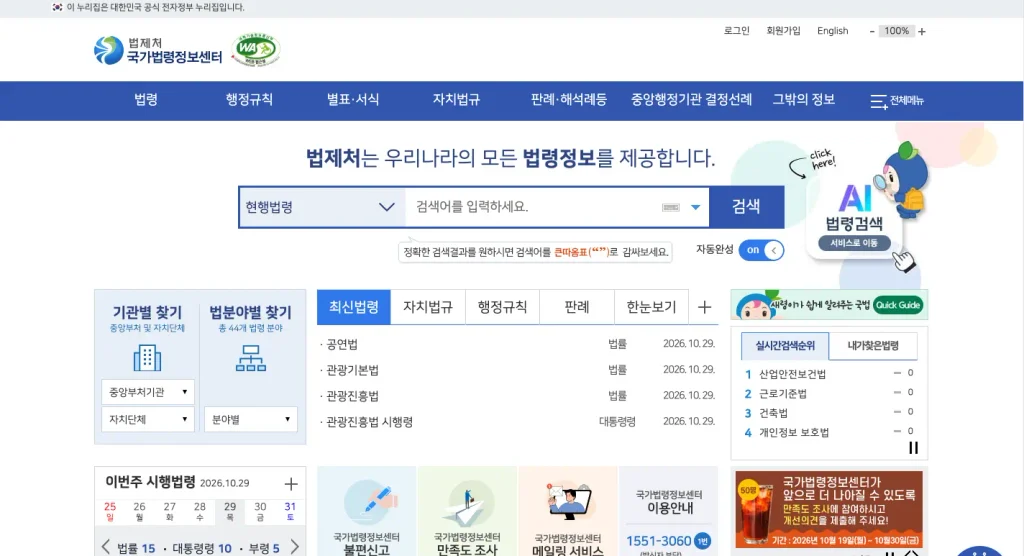Open the 불편신고 pencil icon tile
The image size is (1024, 556).
click(x=366, y=512)
